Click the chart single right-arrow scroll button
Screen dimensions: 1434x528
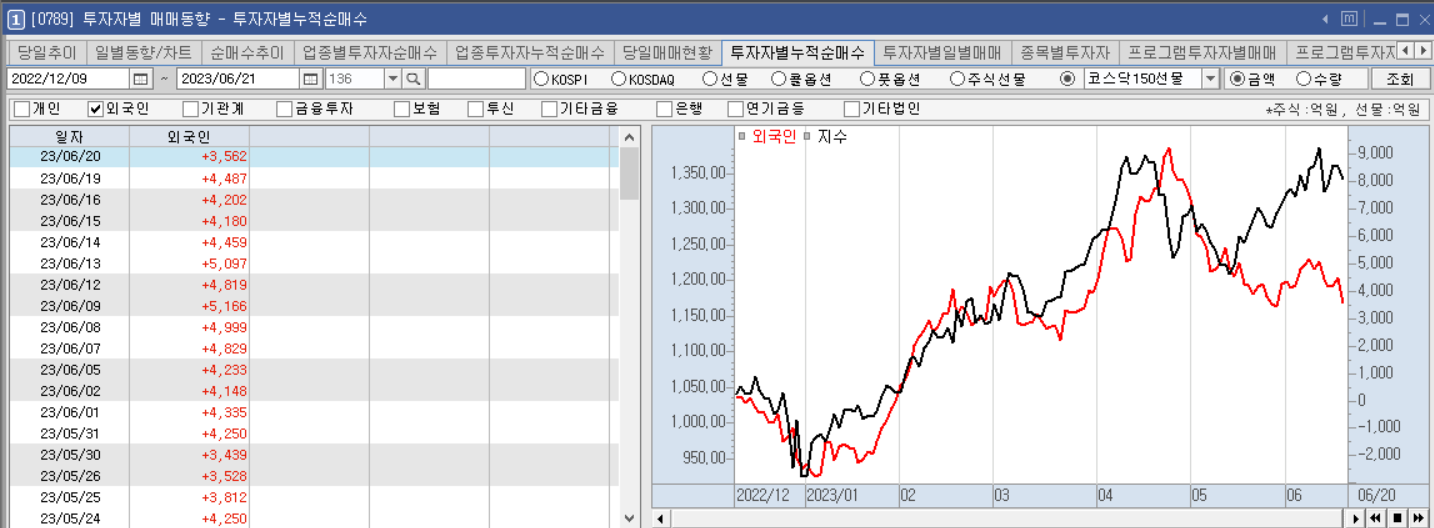coord(1357,518)
